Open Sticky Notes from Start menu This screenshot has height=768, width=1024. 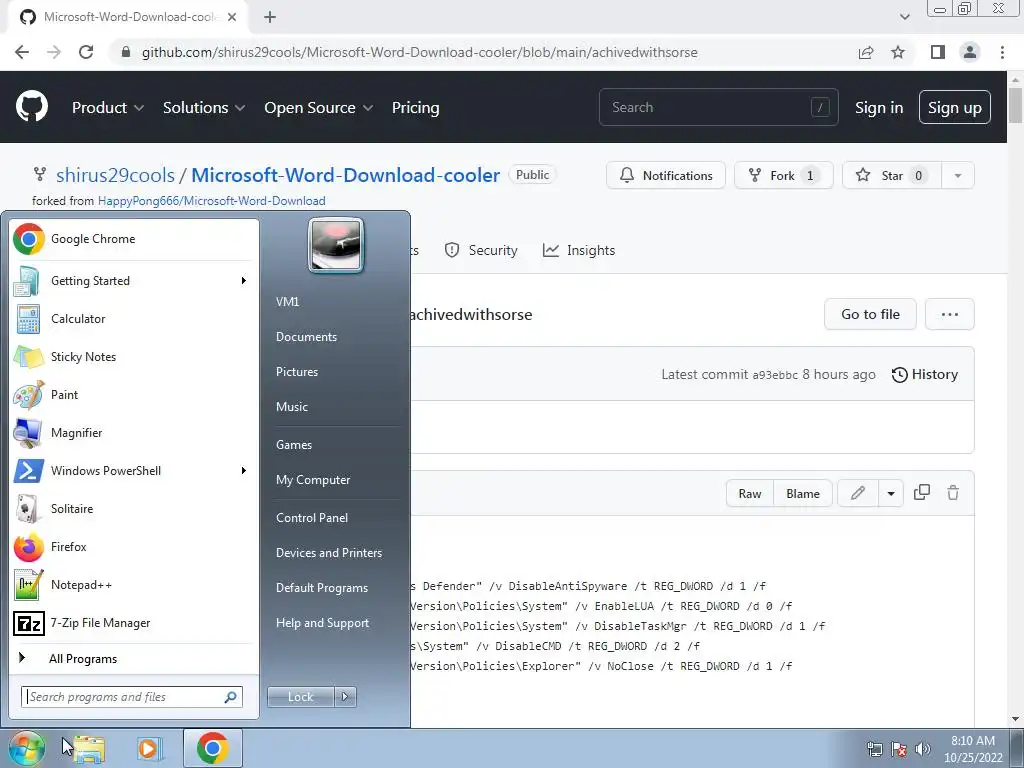point(134,357)
